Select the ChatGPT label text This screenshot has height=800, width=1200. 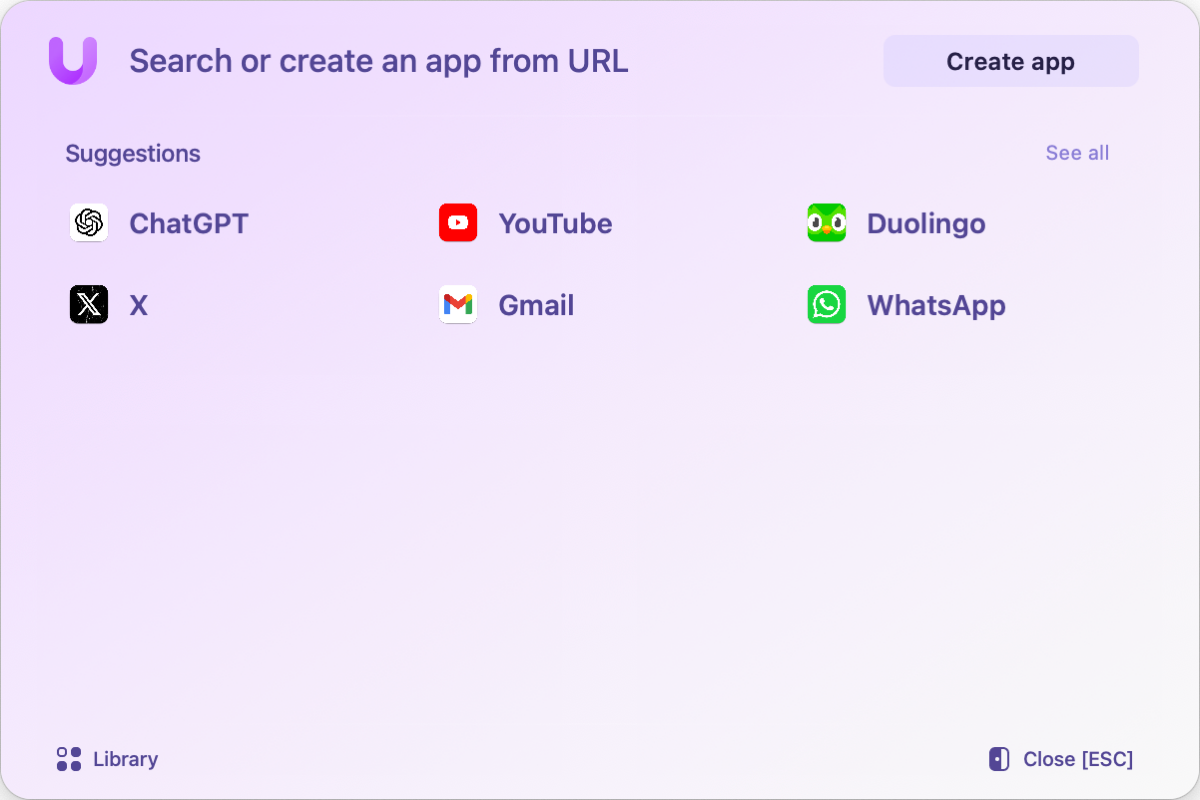[188, 223]
